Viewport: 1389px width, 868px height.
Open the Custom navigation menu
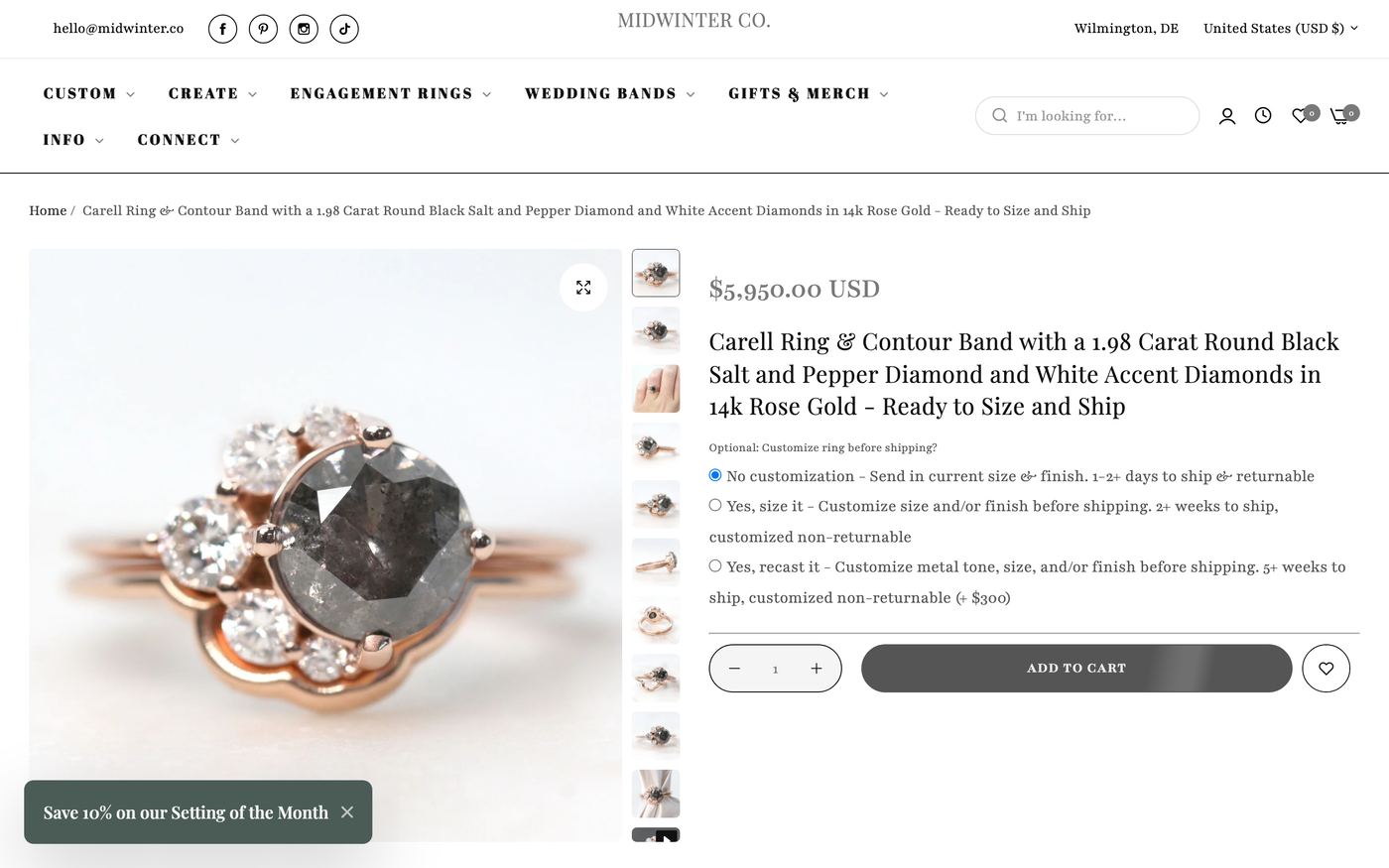[x=88, y=93]
